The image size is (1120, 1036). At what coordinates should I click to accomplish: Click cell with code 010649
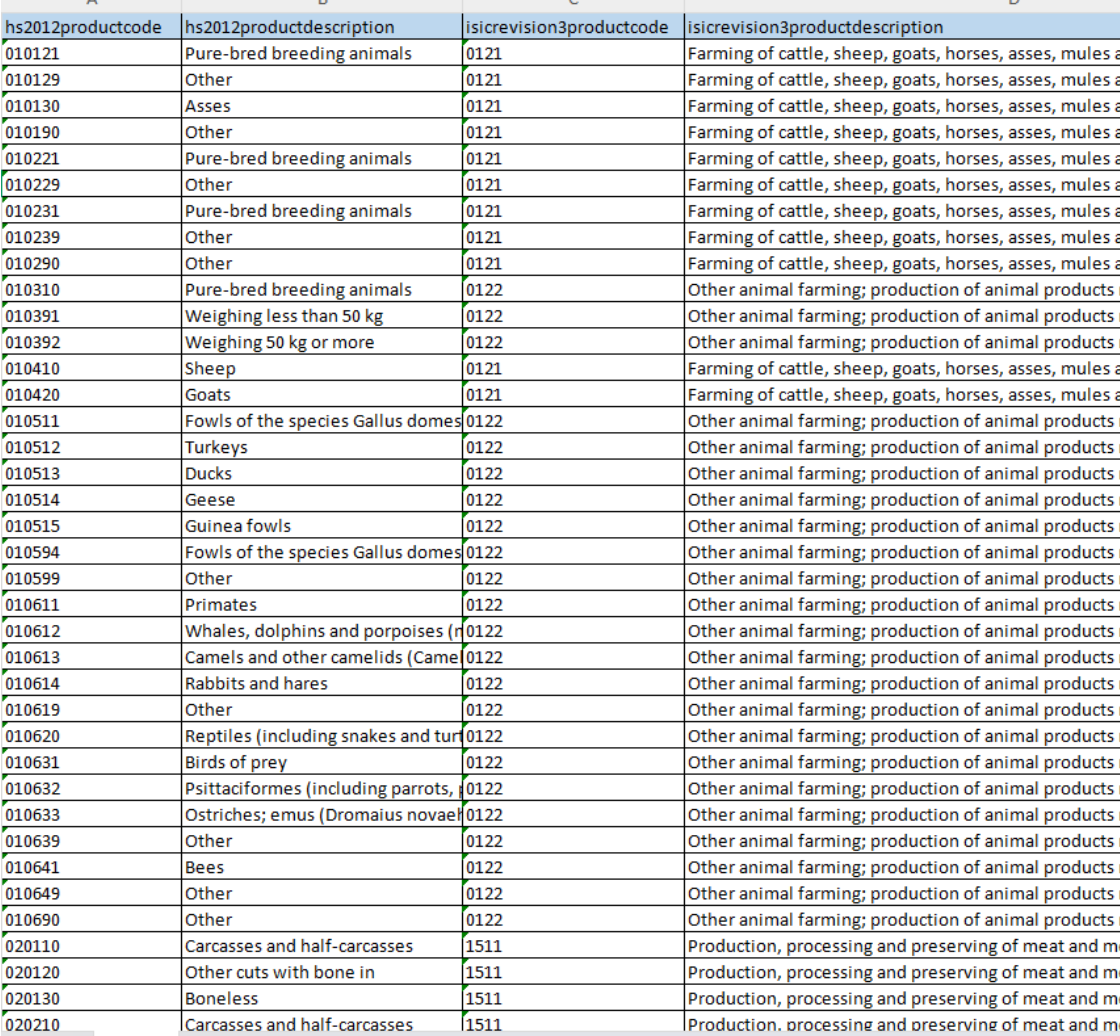pyautogui.click(x=91, y=894)
